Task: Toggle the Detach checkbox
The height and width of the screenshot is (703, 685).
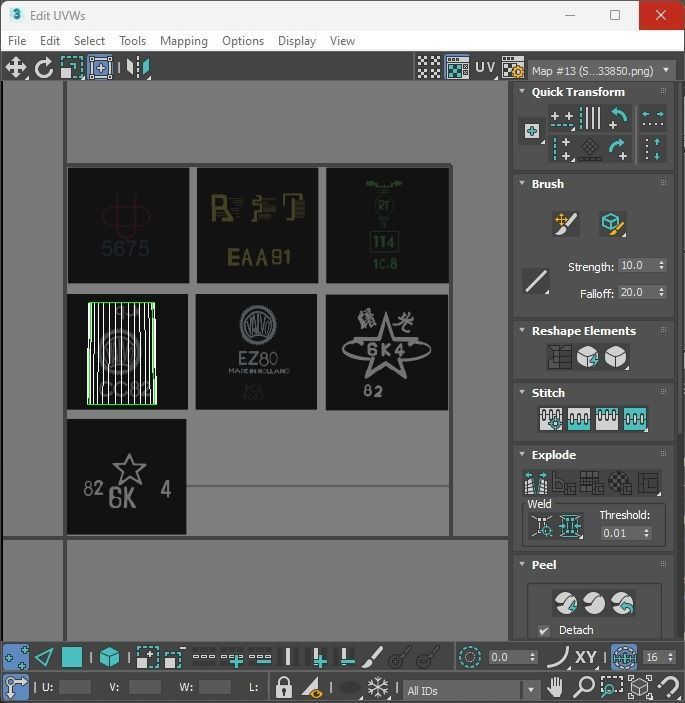Action: 544,631
